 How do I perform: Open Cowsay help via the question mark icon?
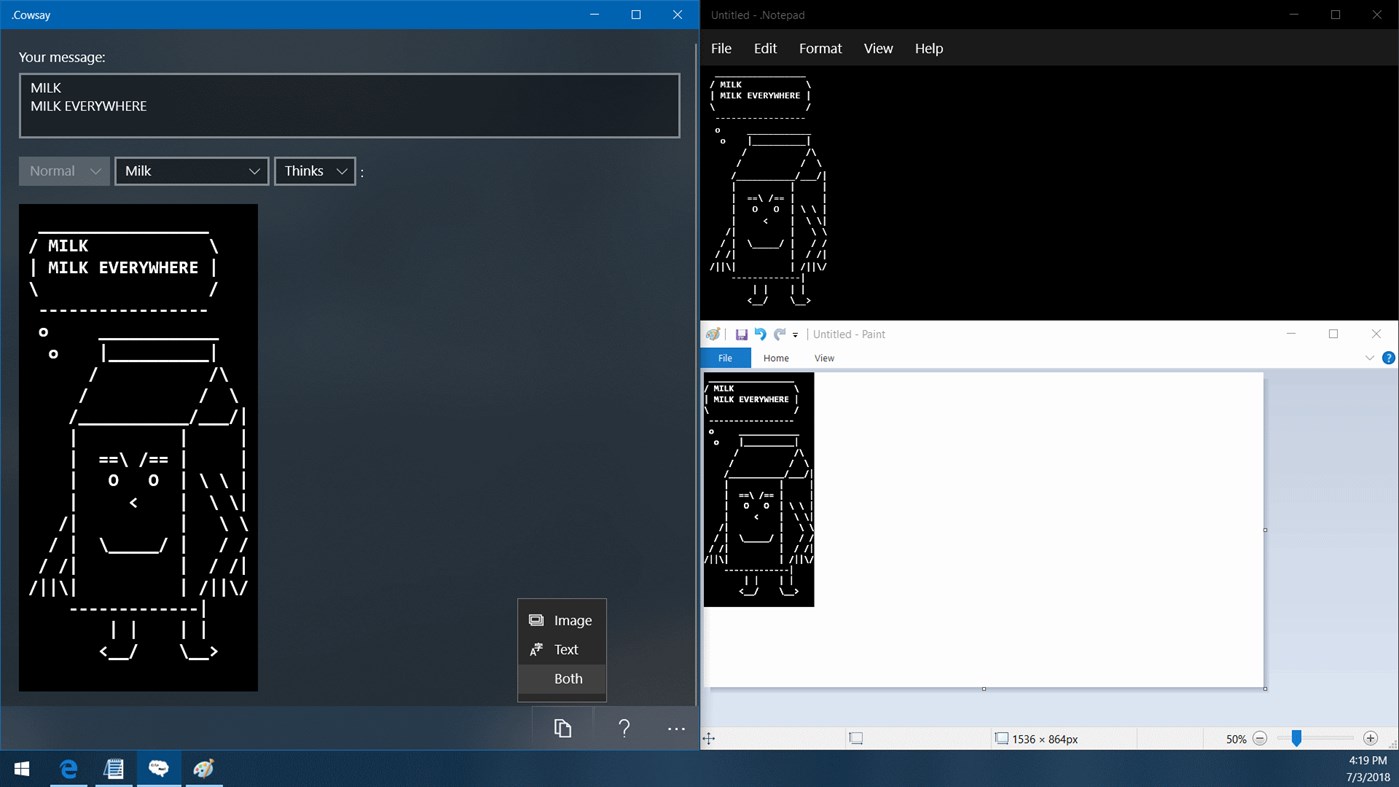(623, 728)
